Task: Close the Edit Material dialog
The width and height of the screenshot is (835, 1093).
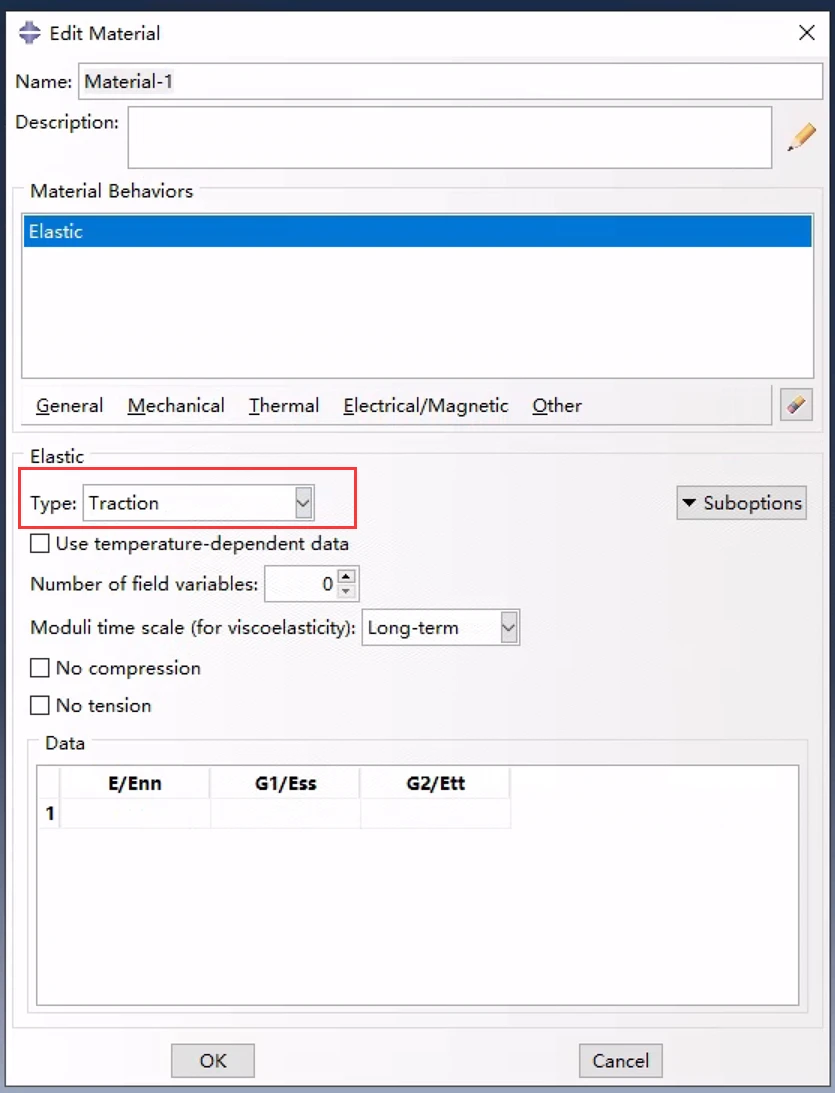Action: tap(806, 33)
